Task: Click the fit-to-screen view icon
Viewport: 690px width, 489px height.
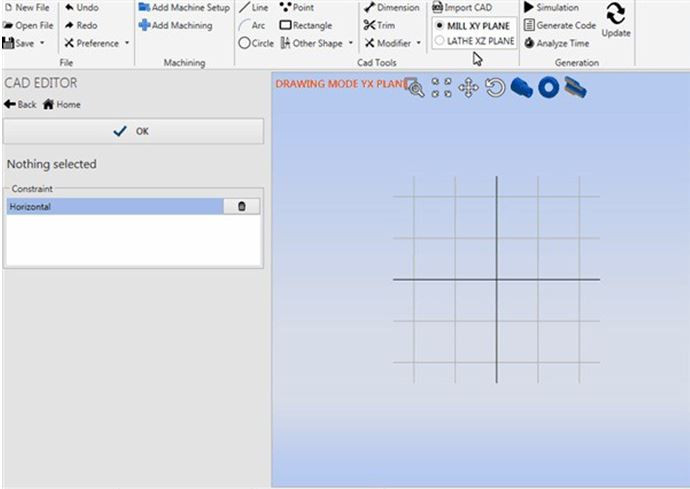Action: [x=442, y=88]
